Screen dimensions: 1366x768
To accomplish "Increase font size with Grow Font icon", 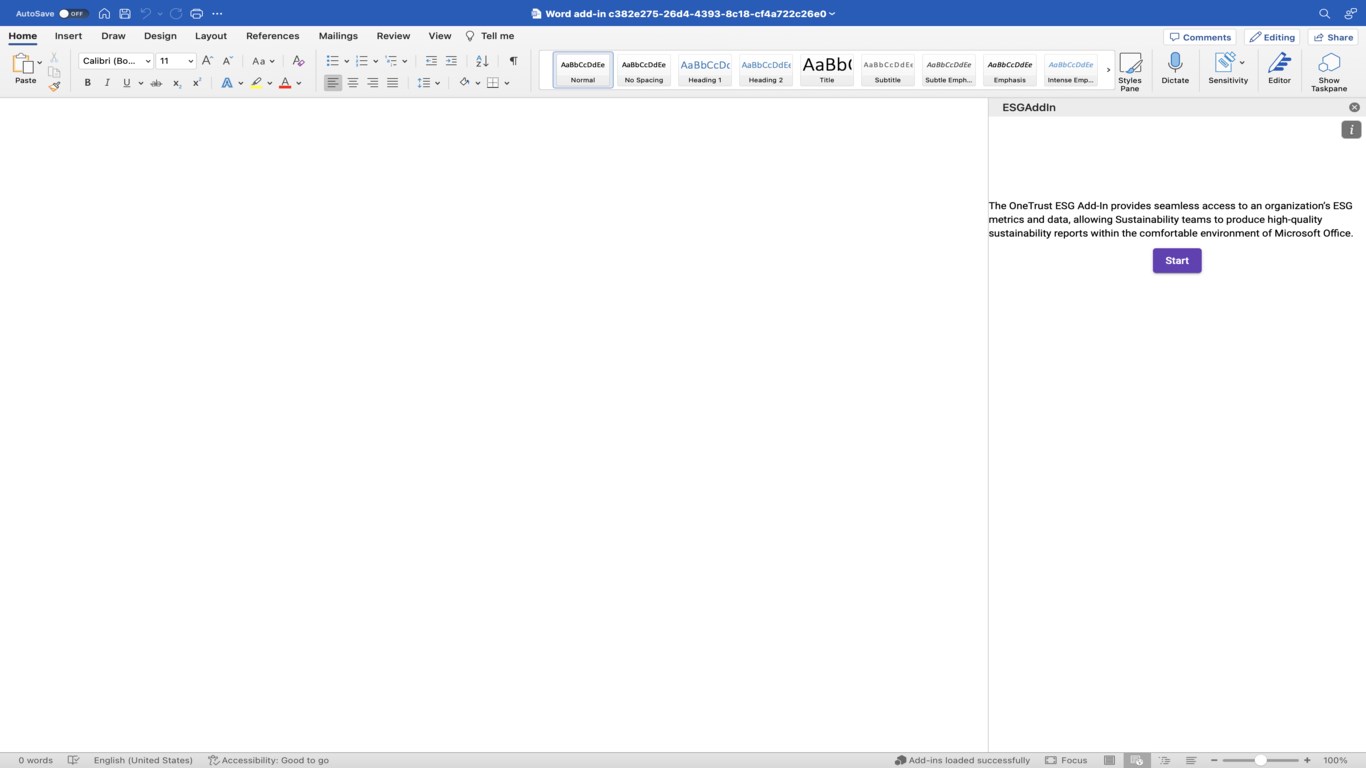I will [x=207, y=61].
